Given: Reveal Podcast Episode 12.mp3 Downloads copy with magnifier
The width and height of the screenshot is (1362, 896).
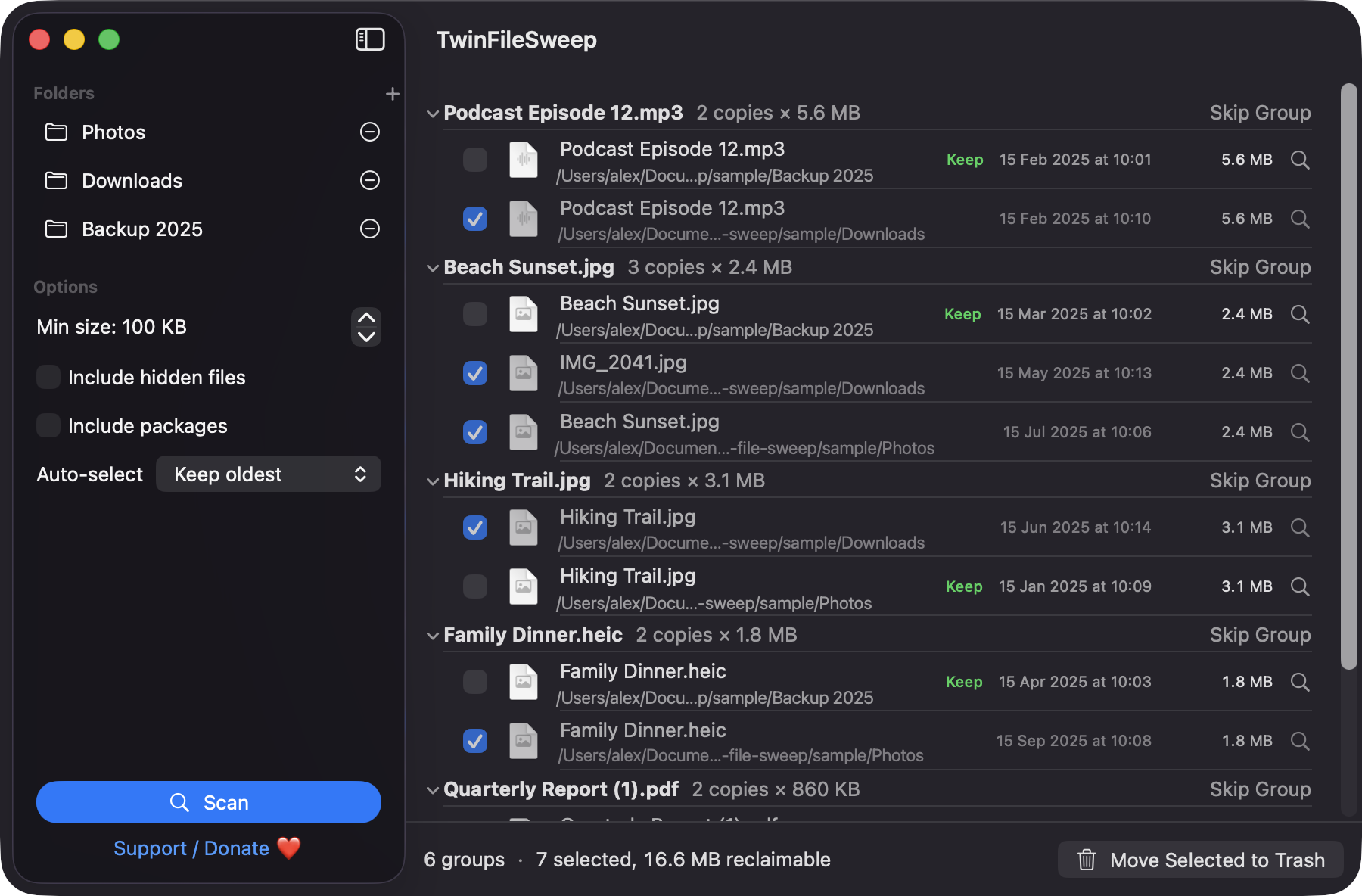Looking at the screenshot, I should pyautogui.click(x=1300, y=219).
